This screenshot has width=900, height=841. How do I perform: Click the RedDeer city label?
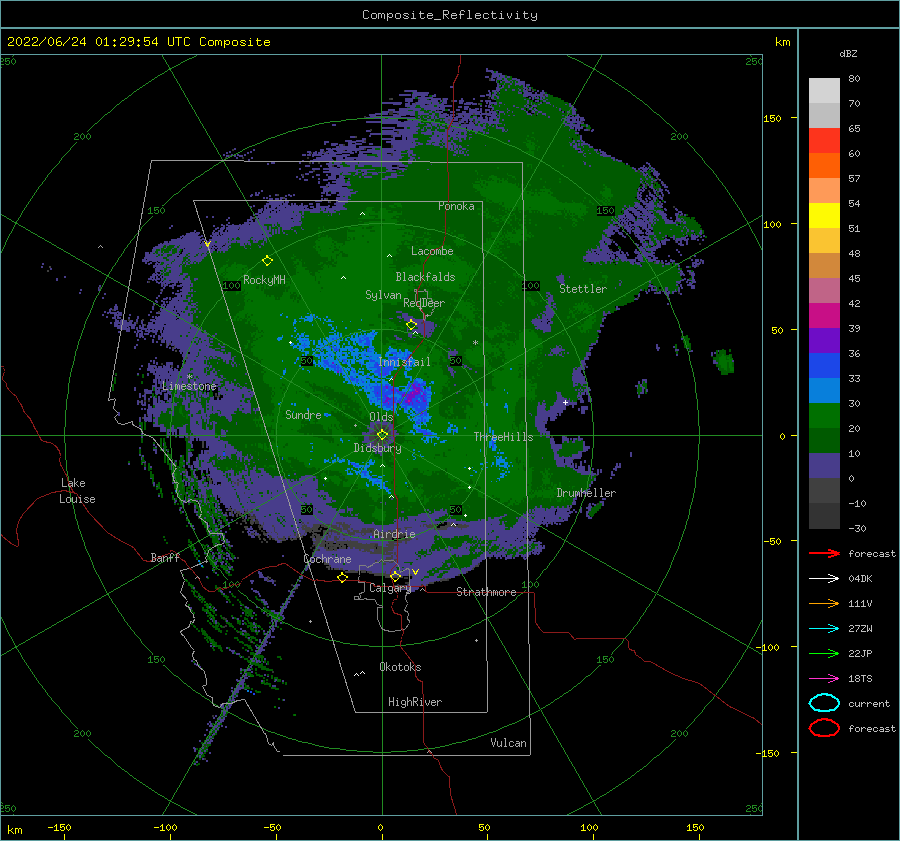pyautogui.click(x=424, y=303)
